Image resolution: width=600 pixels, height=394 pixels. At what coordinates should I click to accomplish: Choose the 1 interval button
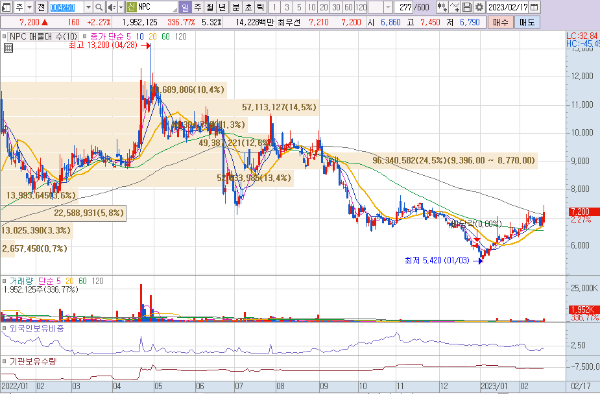pyautogui.click(x=274, y=7)
